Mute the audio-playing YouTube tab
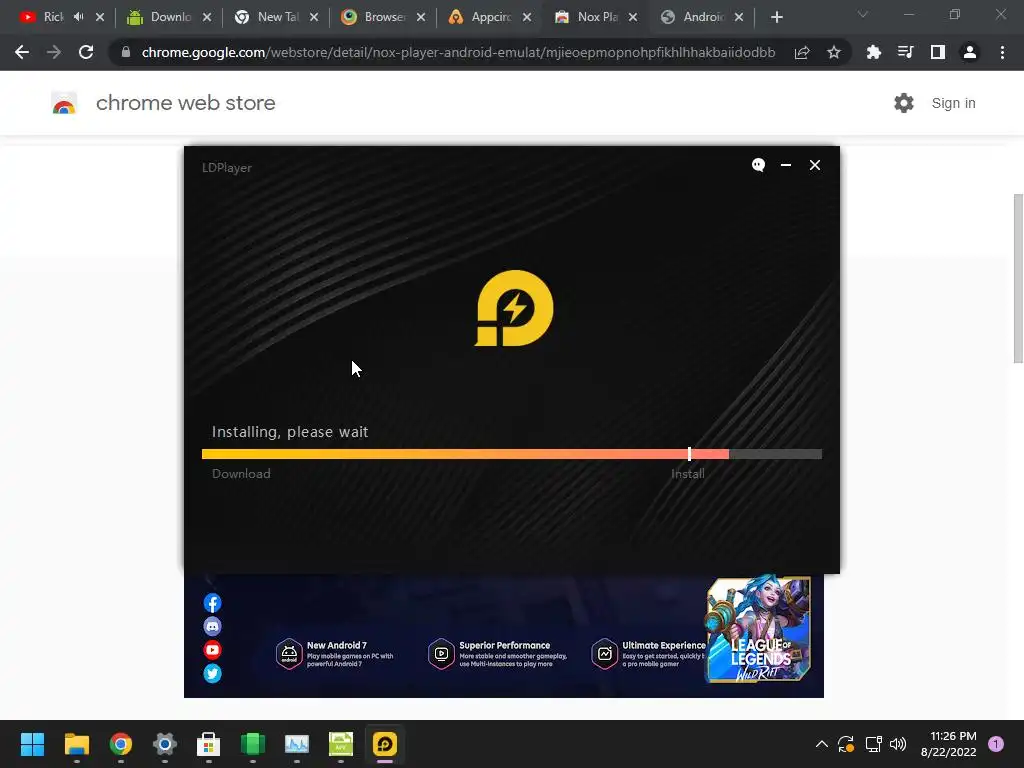 pos(78,17)
